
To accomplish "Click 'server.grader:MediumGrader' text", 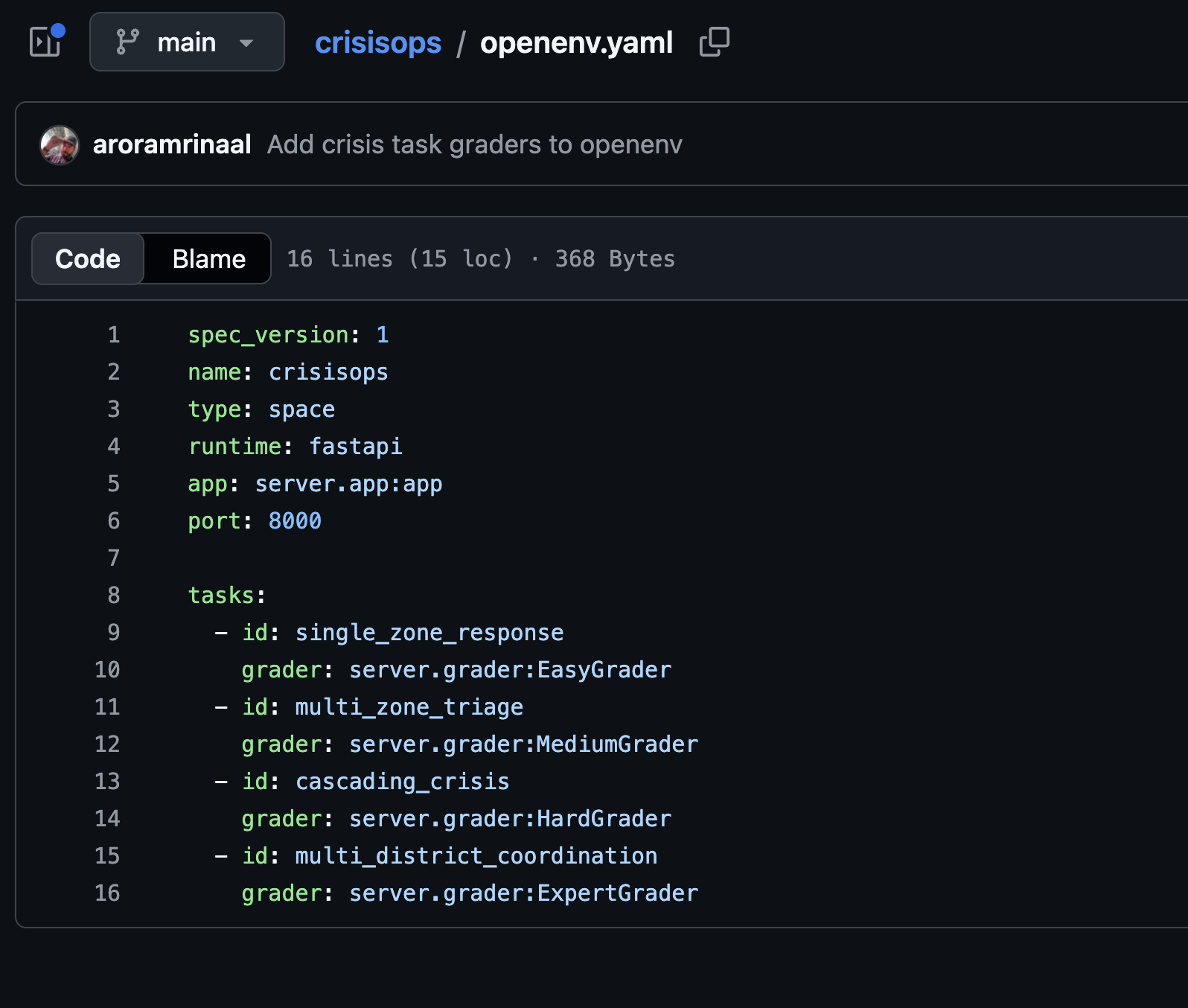I will pos(523,744).
